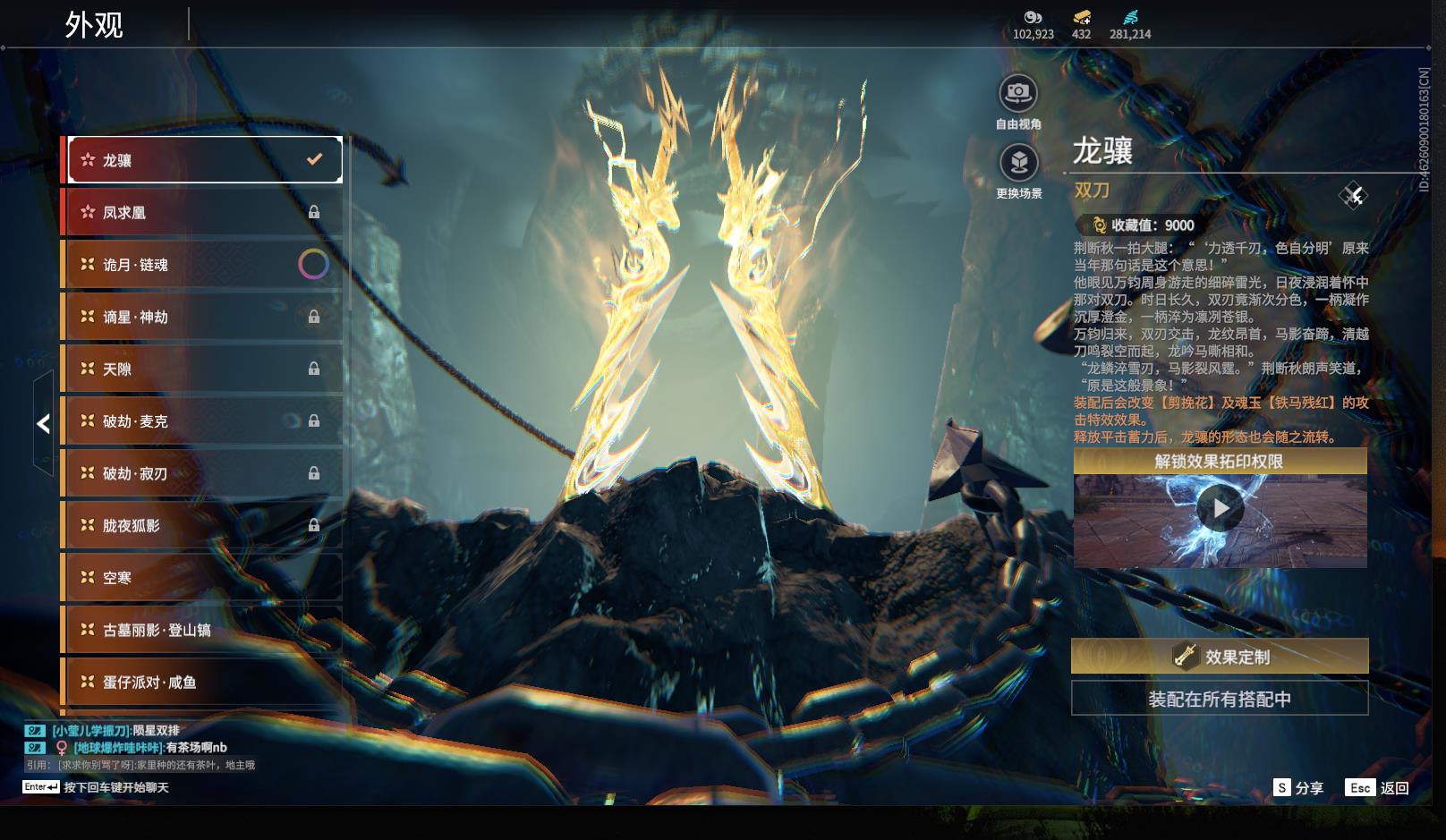The width and height of the screenshot is (1446, 840).
Task: Click the dual blades weapon type icon
Action: [1352, 195]
